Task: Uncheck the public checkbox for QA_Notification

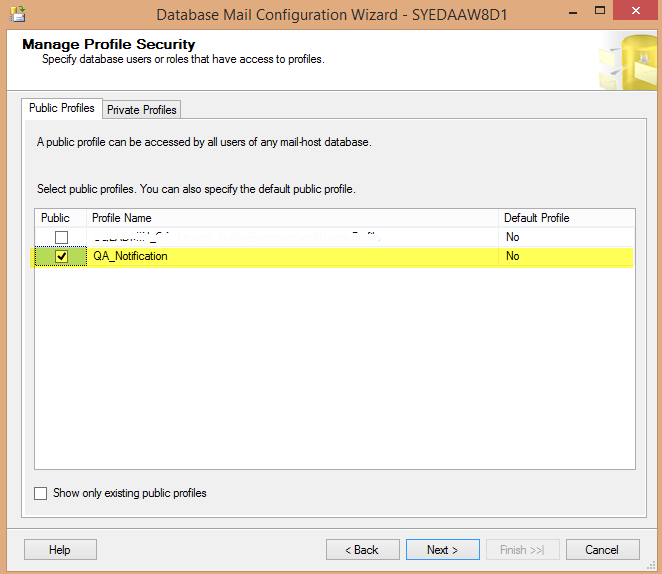Action: [62, 257]
